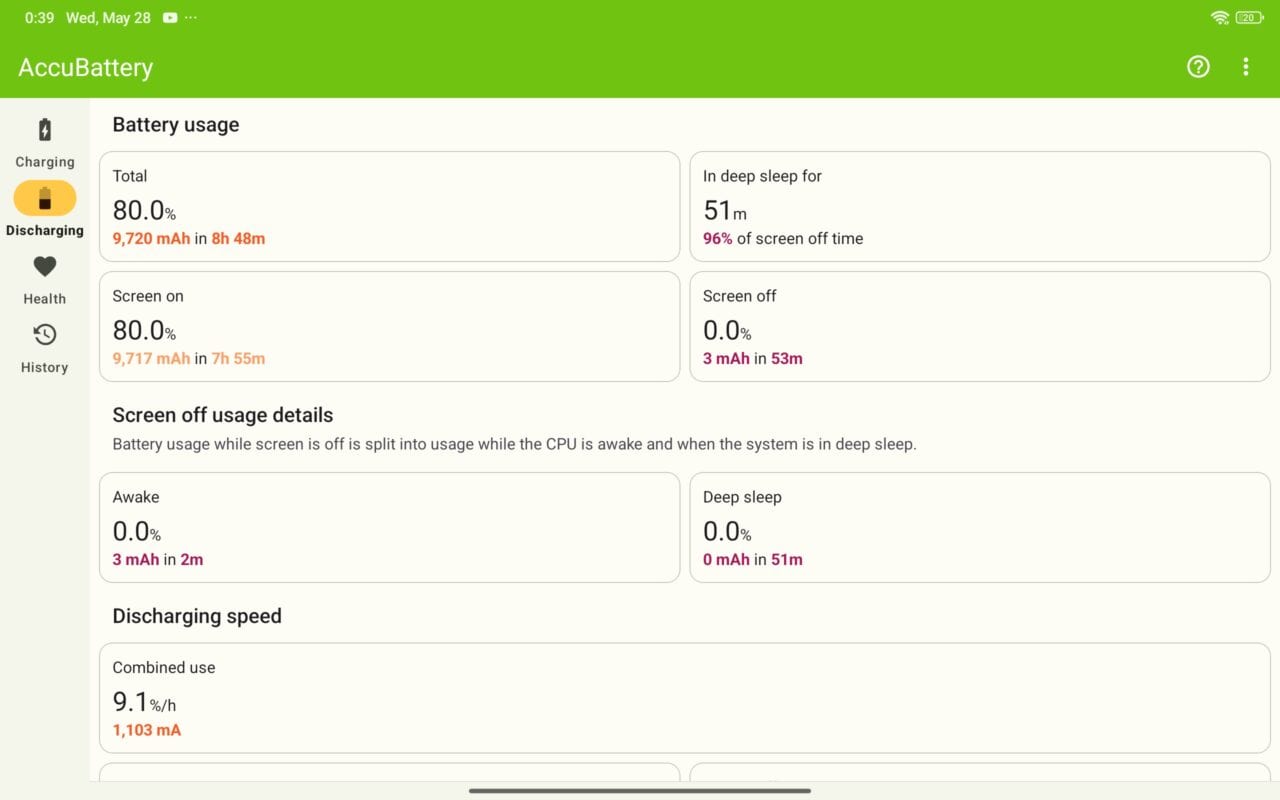Tap the In deep sleep for card
Viewport: 1280px width, 800px height.
tap(979, 206)
